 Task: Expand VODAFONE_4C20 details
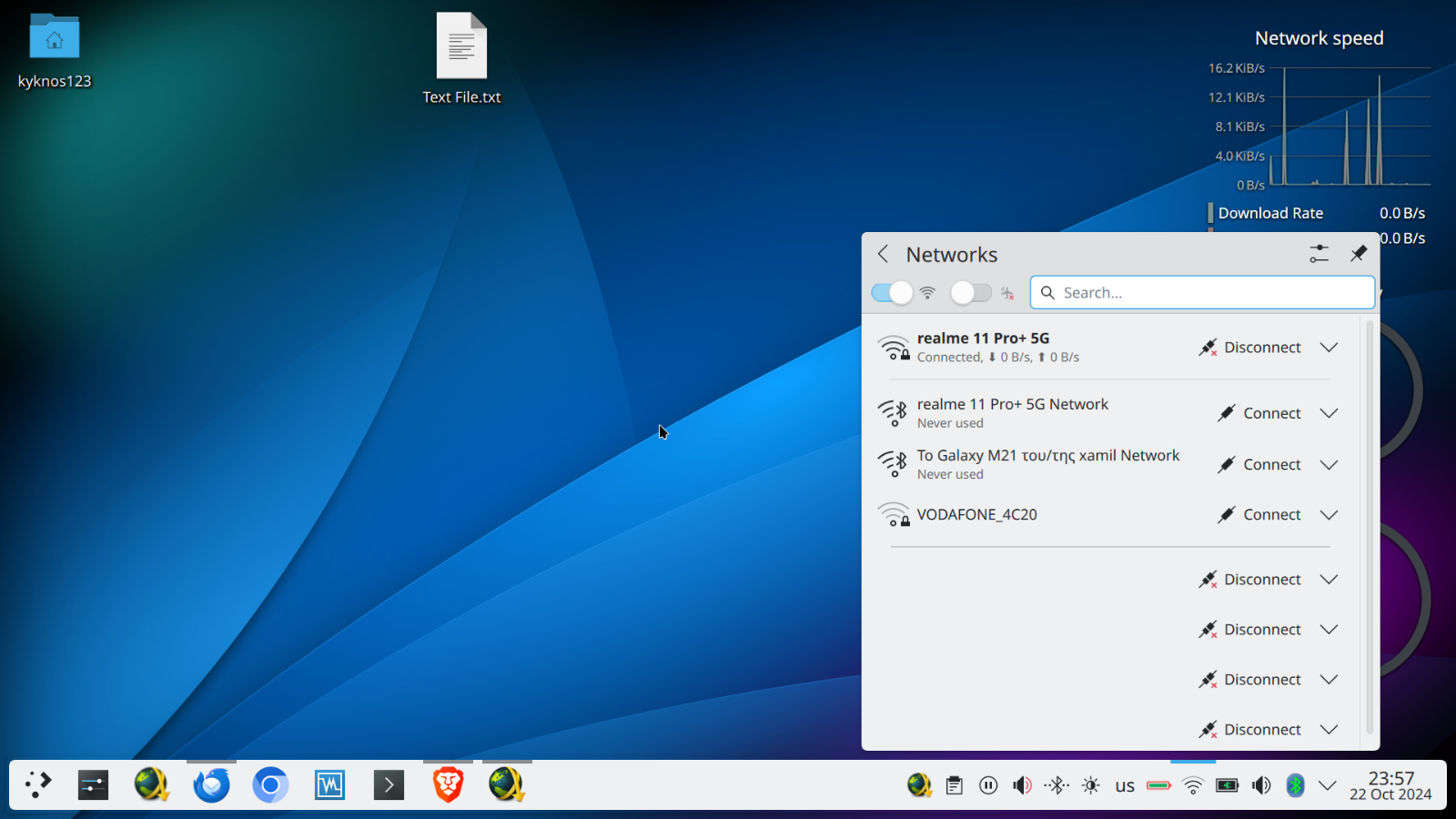click(x=1329, y=515)
